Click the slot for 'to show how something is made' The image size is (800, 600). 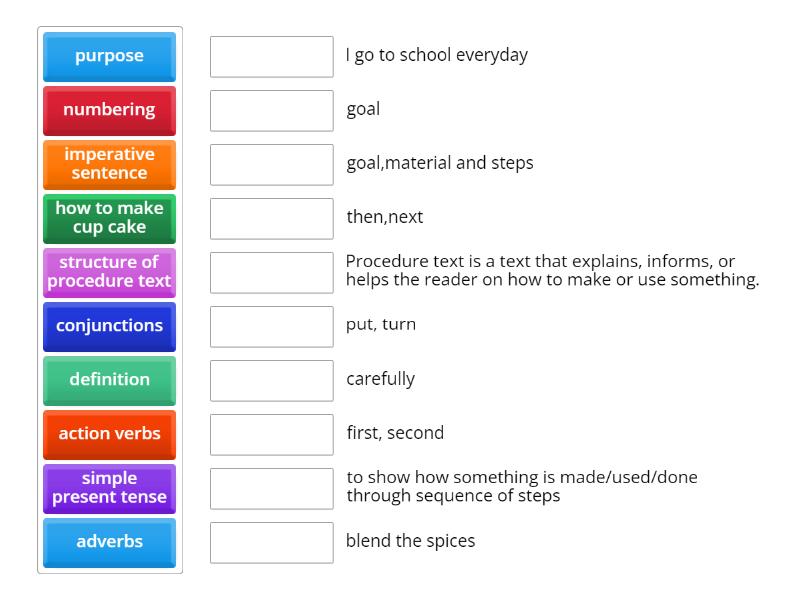pos(271,488)
